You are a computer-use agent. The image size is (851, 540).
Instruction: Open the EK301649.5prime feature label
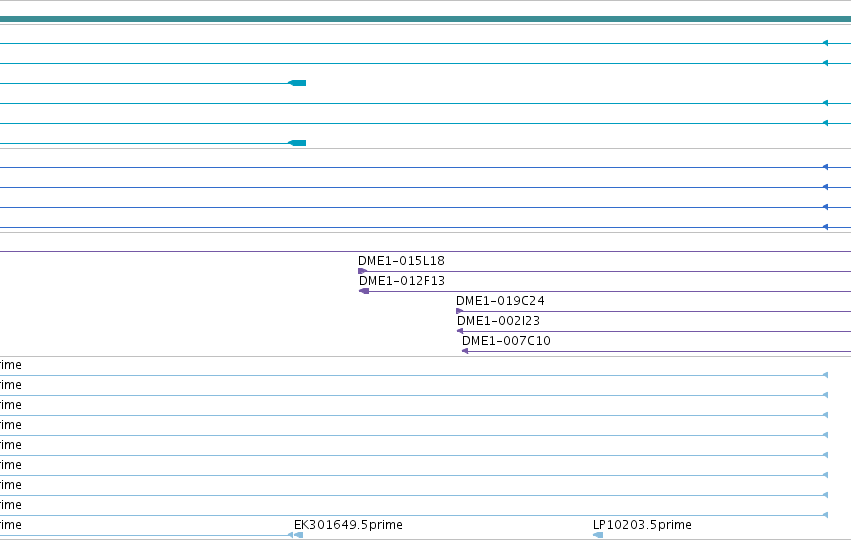[348, 525]
